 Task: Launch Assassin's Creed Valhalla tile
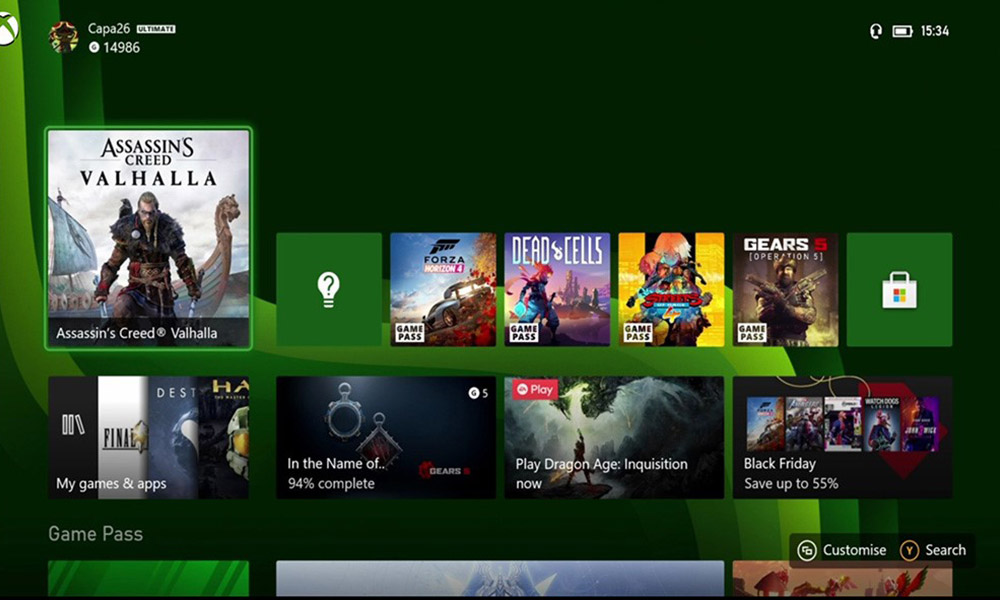click(149, 238)
